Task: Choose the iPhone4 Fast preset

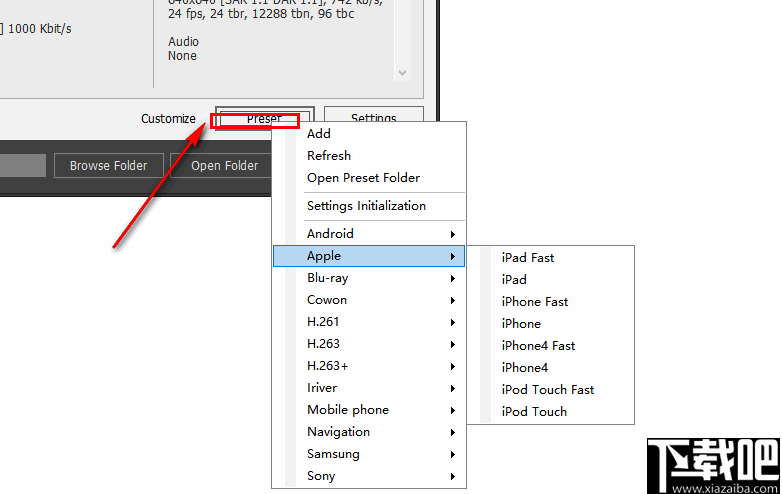Action: (x=551, y=345)
